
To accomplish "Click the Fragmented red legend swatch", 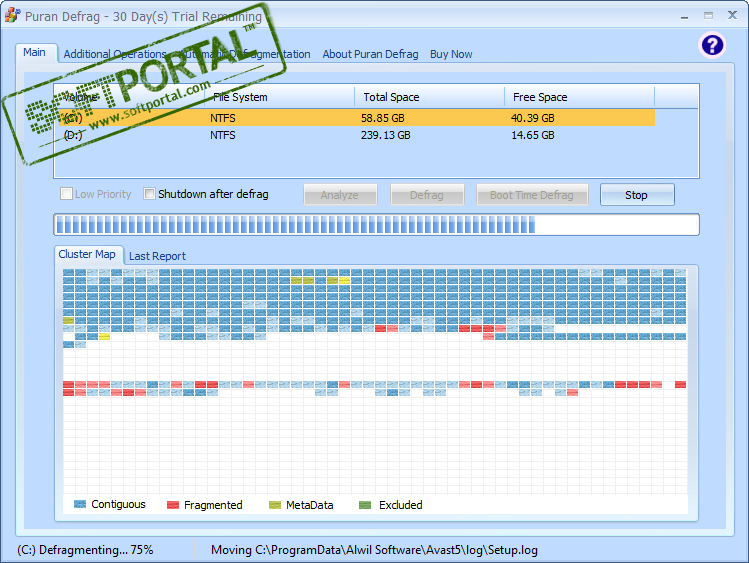I will point(172,505).
